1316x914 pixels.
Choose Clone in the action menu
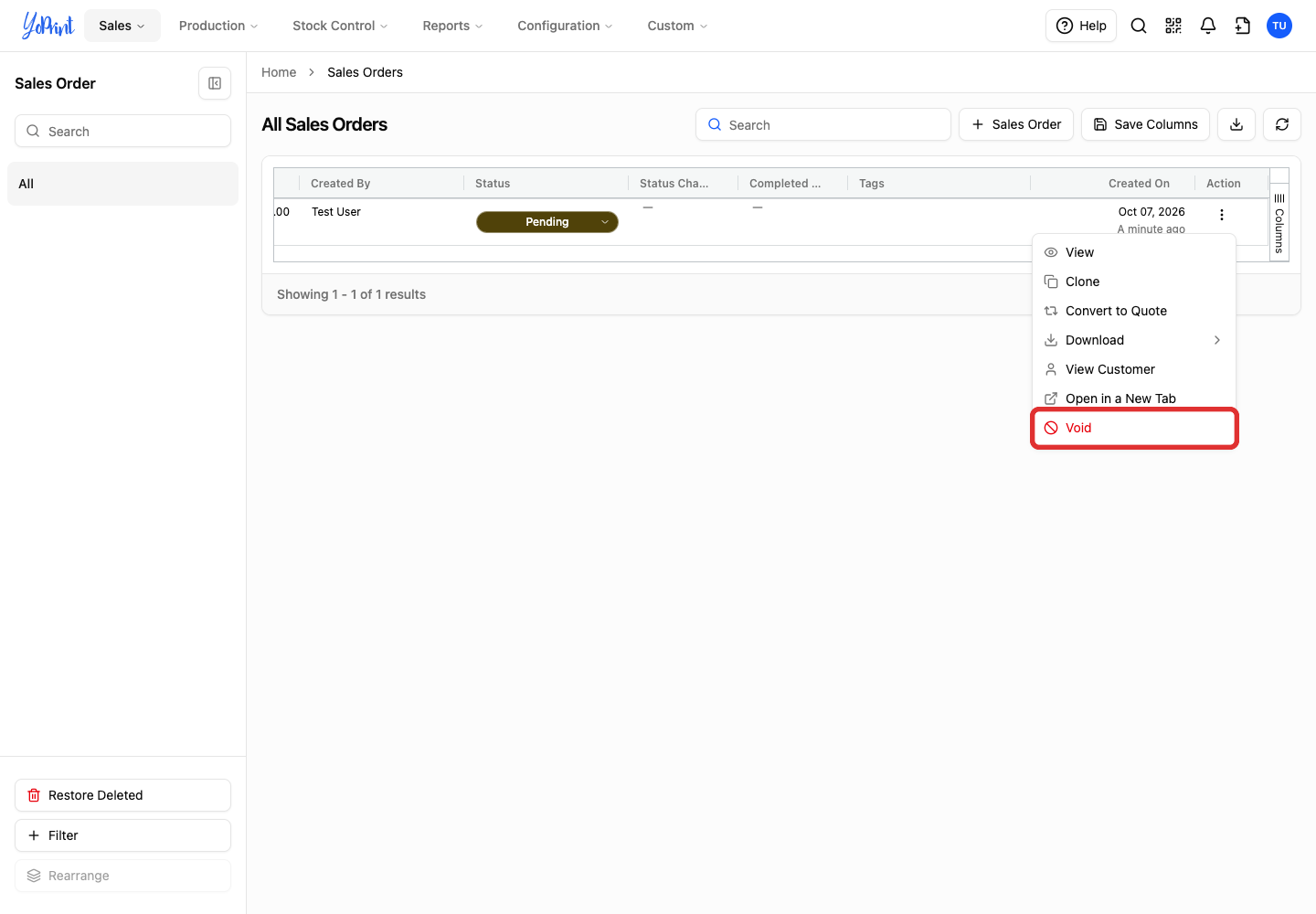coord(1134,282)
